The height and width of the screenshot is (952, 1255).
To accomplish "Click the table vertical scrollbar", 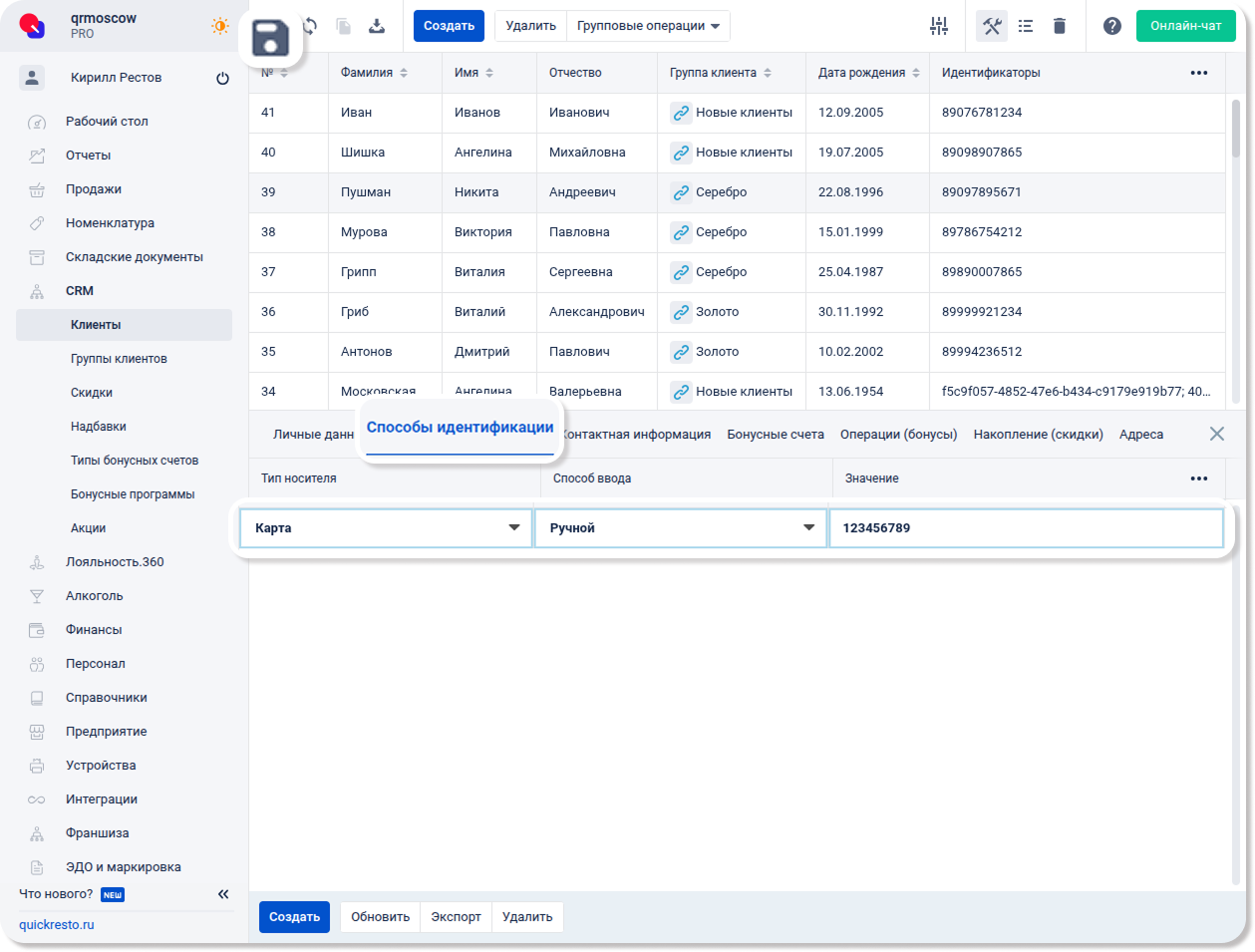I will pos(1236,130).
